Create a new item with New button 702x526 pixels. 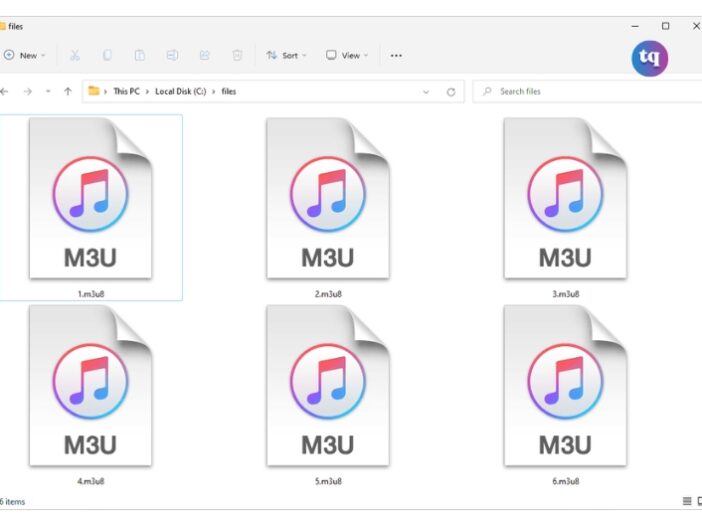click(25, 56)
